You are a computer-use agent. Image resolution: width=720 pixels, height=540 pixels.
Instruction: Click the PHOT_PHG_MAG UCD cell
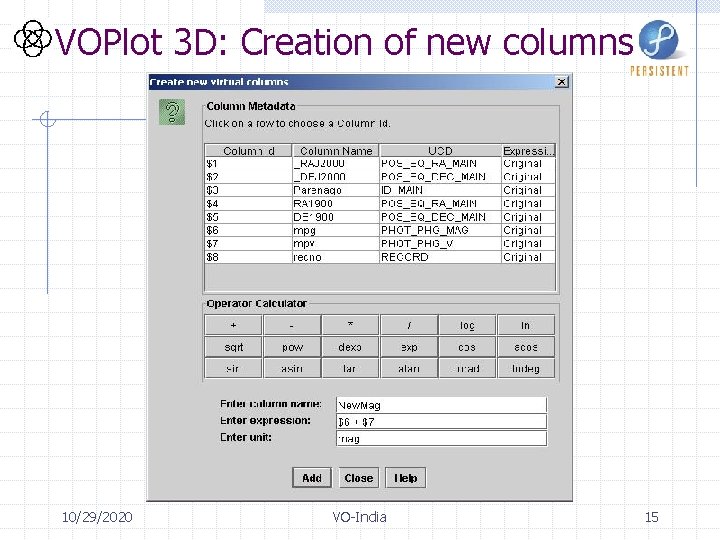click(440, 230)
